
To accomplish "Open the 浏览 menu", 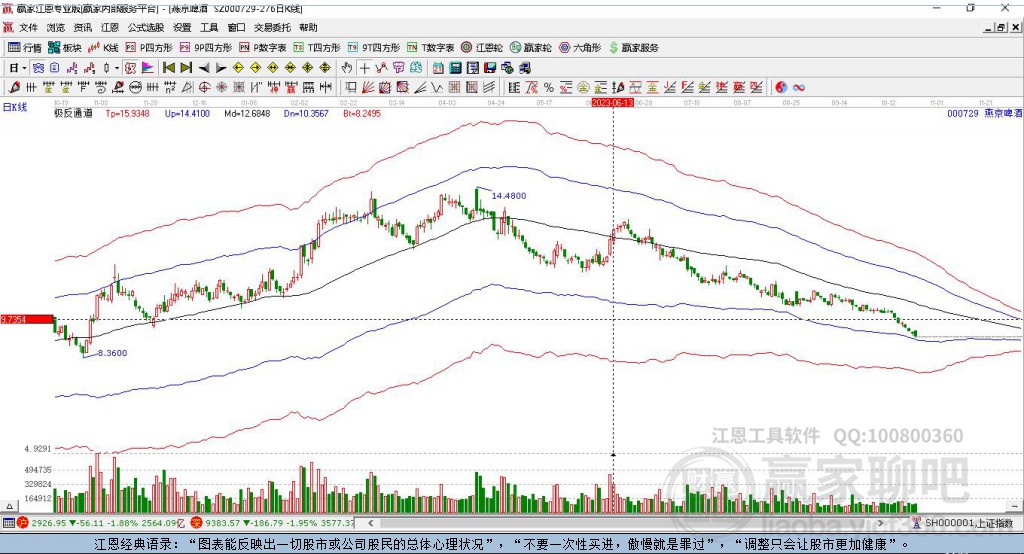I will (x=56, y=27).
